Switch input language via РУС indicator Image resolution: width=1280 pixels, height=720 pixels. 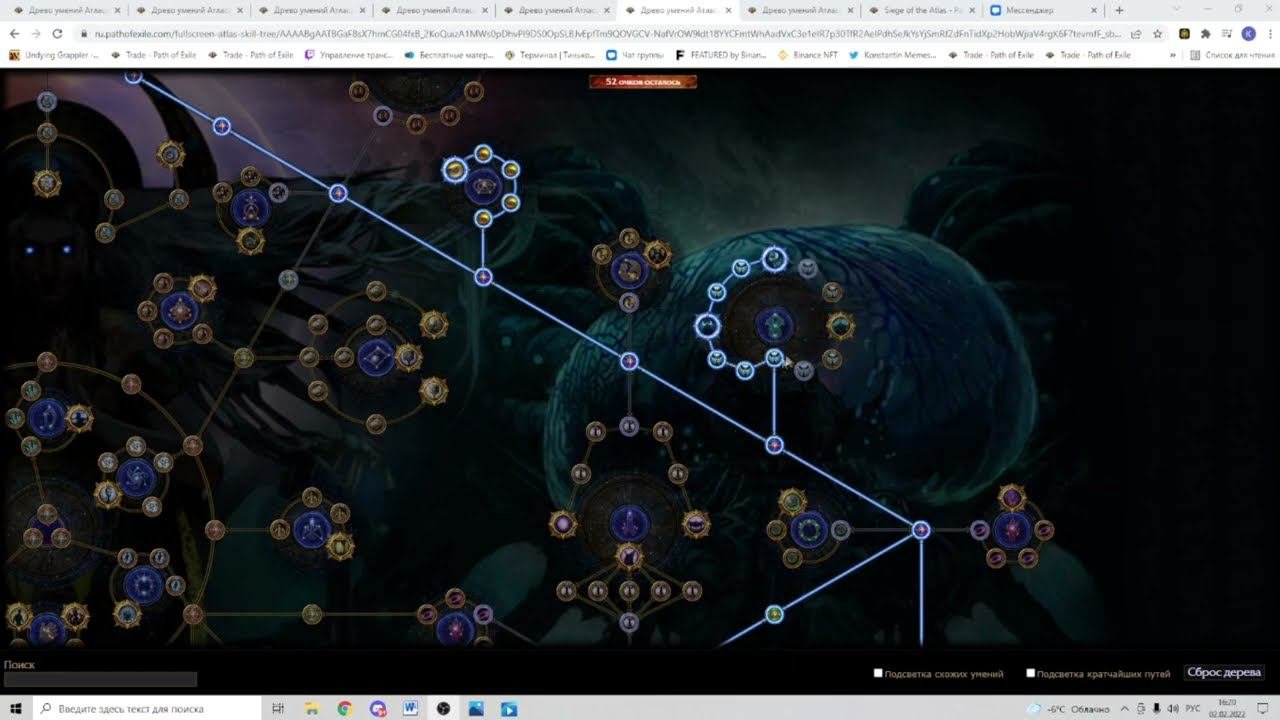coord(1192,708)
